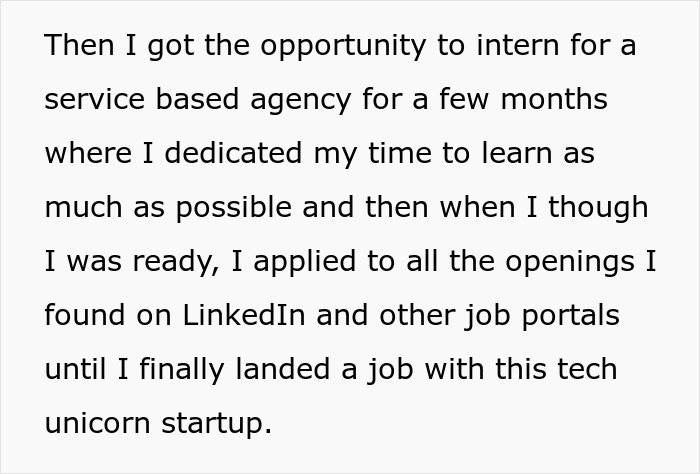Click the word "openings" in the paragraph

tap(570, 262)
